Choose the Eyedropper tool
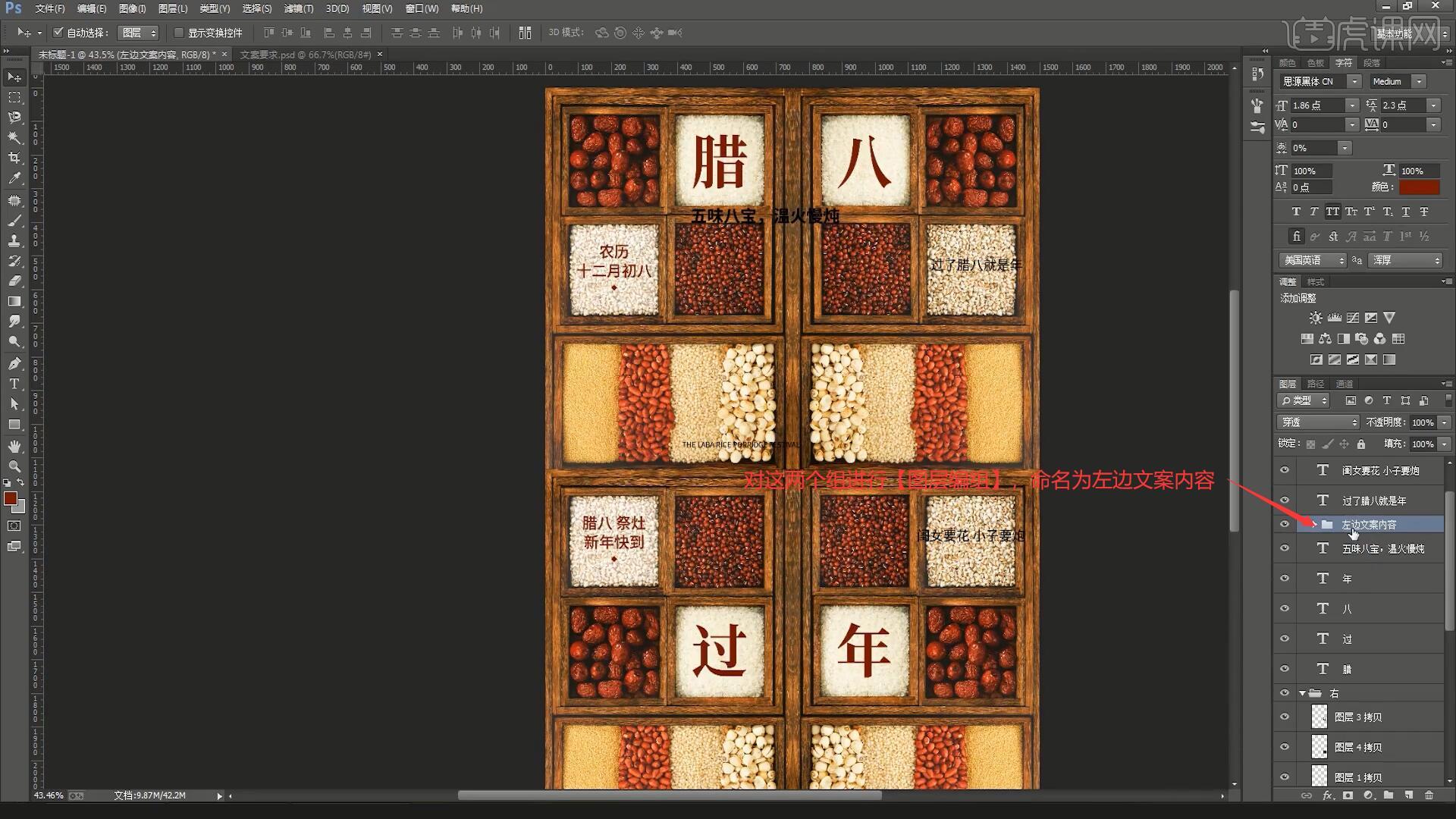This screenshot has width=1456, height=819. (x=14, y=178)
